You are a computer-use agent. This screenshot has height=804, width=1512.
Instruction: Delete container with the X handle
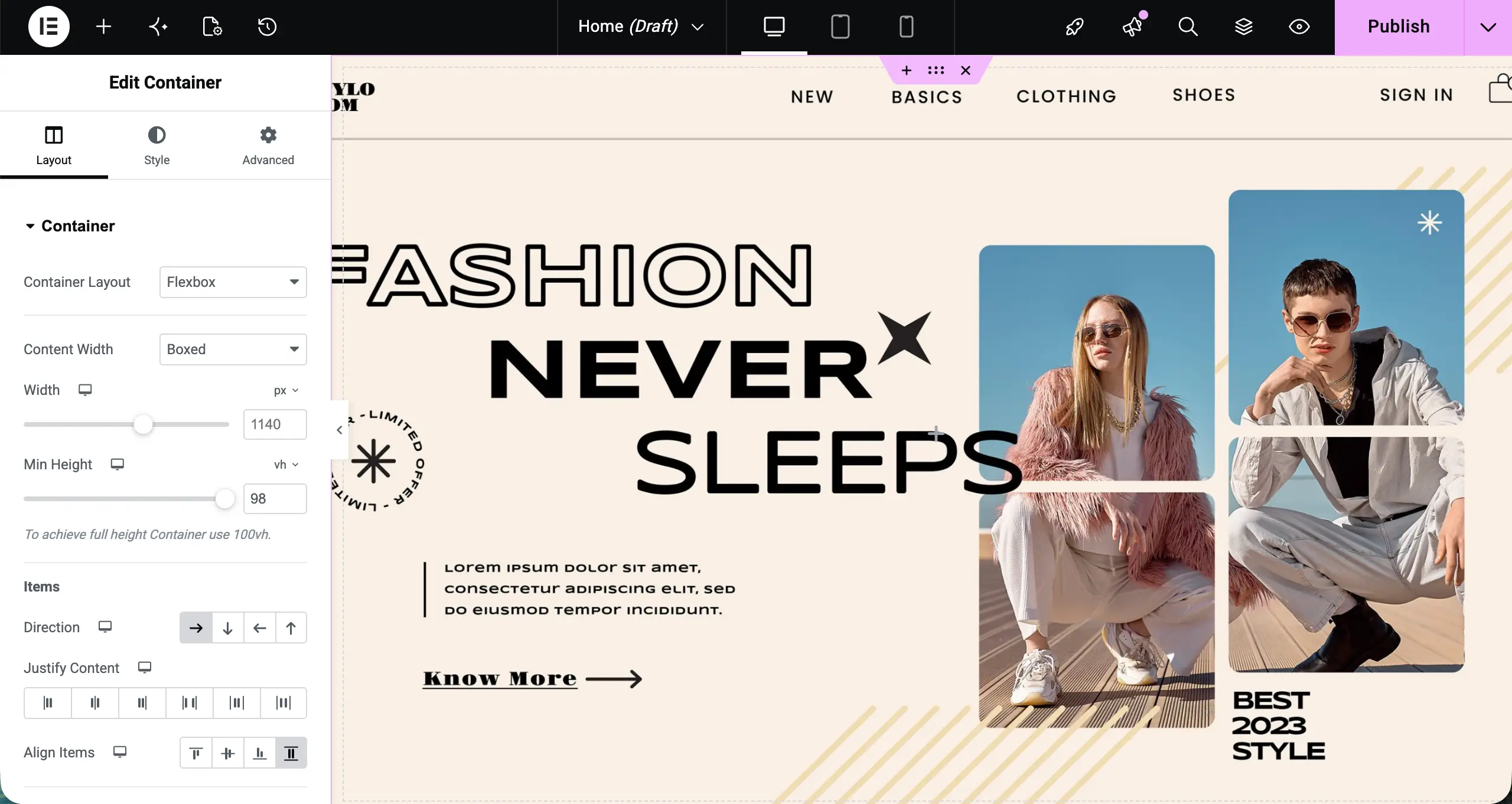[x=966, y=70]
